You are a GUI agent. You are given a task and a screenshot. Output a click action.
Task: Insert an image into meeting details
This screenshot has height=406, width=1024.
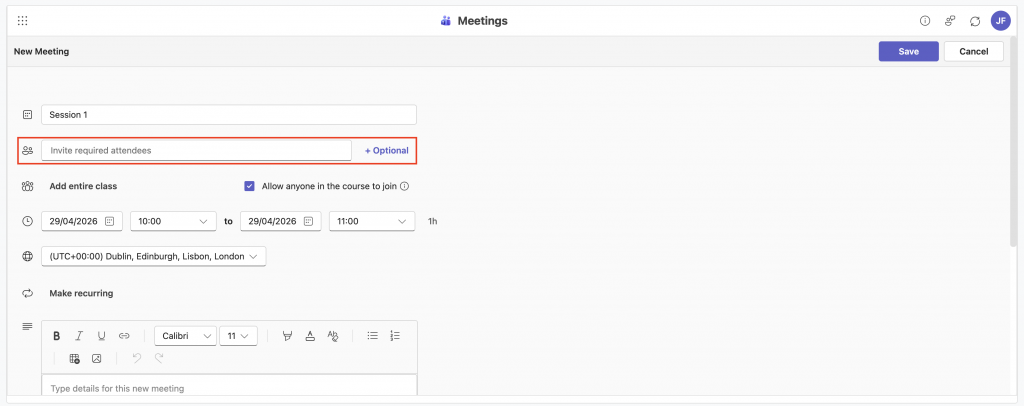[x=97, y=358]
